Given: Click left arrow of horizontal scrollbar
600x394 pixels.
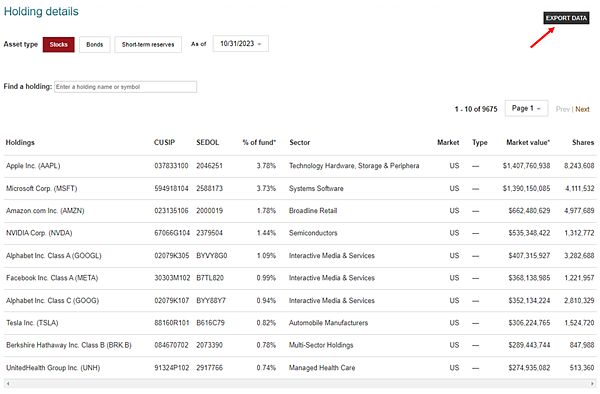Looking at the screenshot, I should tap(8, 383).
